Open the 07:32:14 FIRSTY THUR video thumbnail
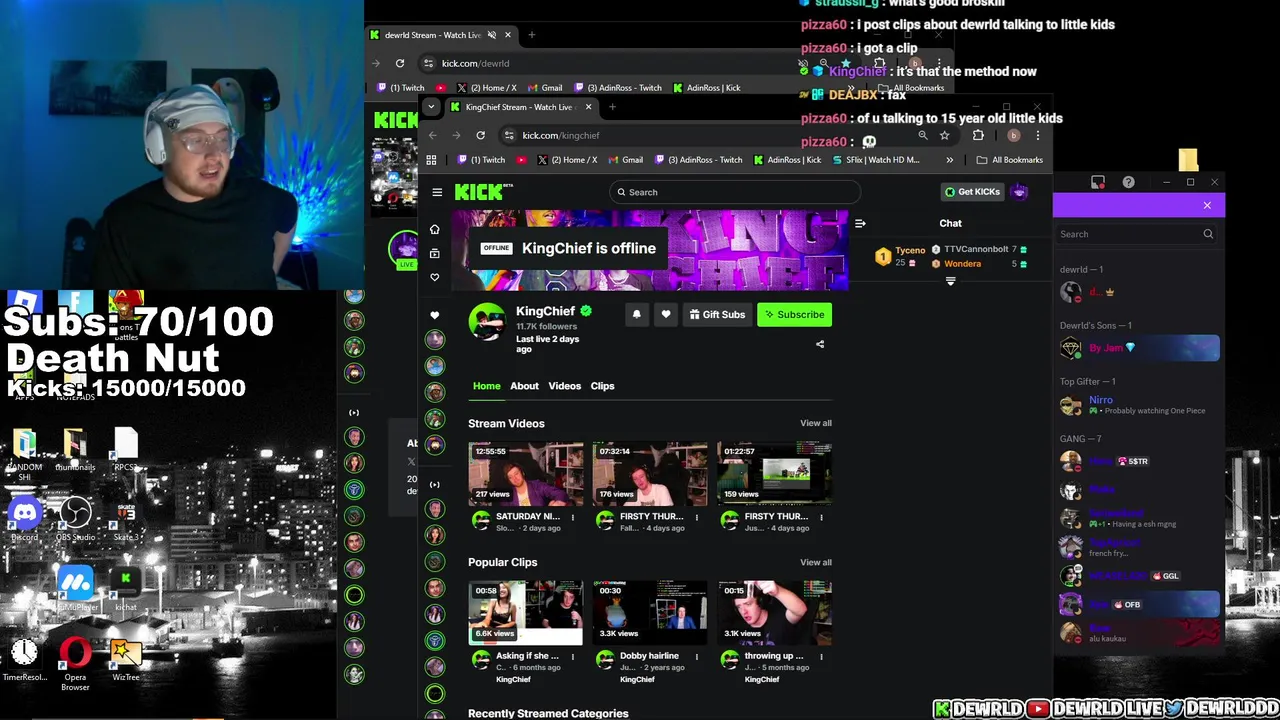Screen dimensions: 1280x720 [x=650, y=473]
